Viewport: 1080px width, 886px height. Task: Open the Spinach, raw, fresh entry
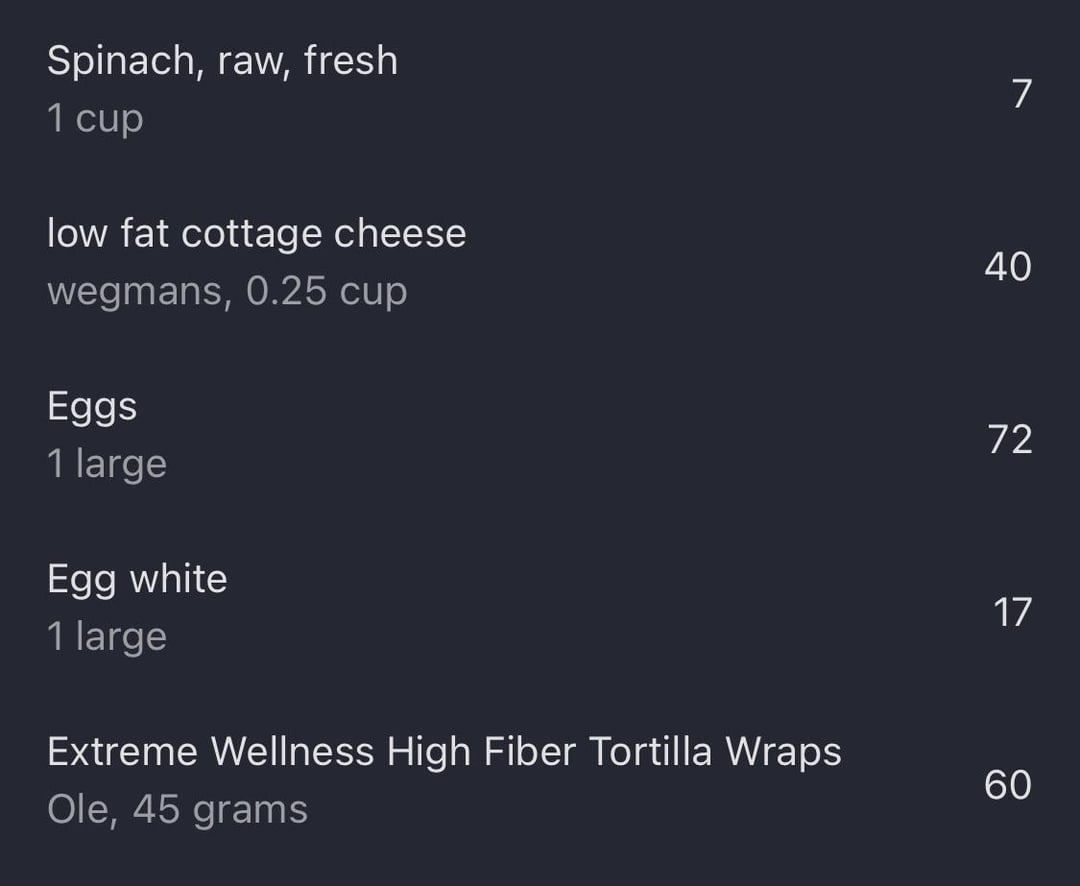tap(540, 90)
